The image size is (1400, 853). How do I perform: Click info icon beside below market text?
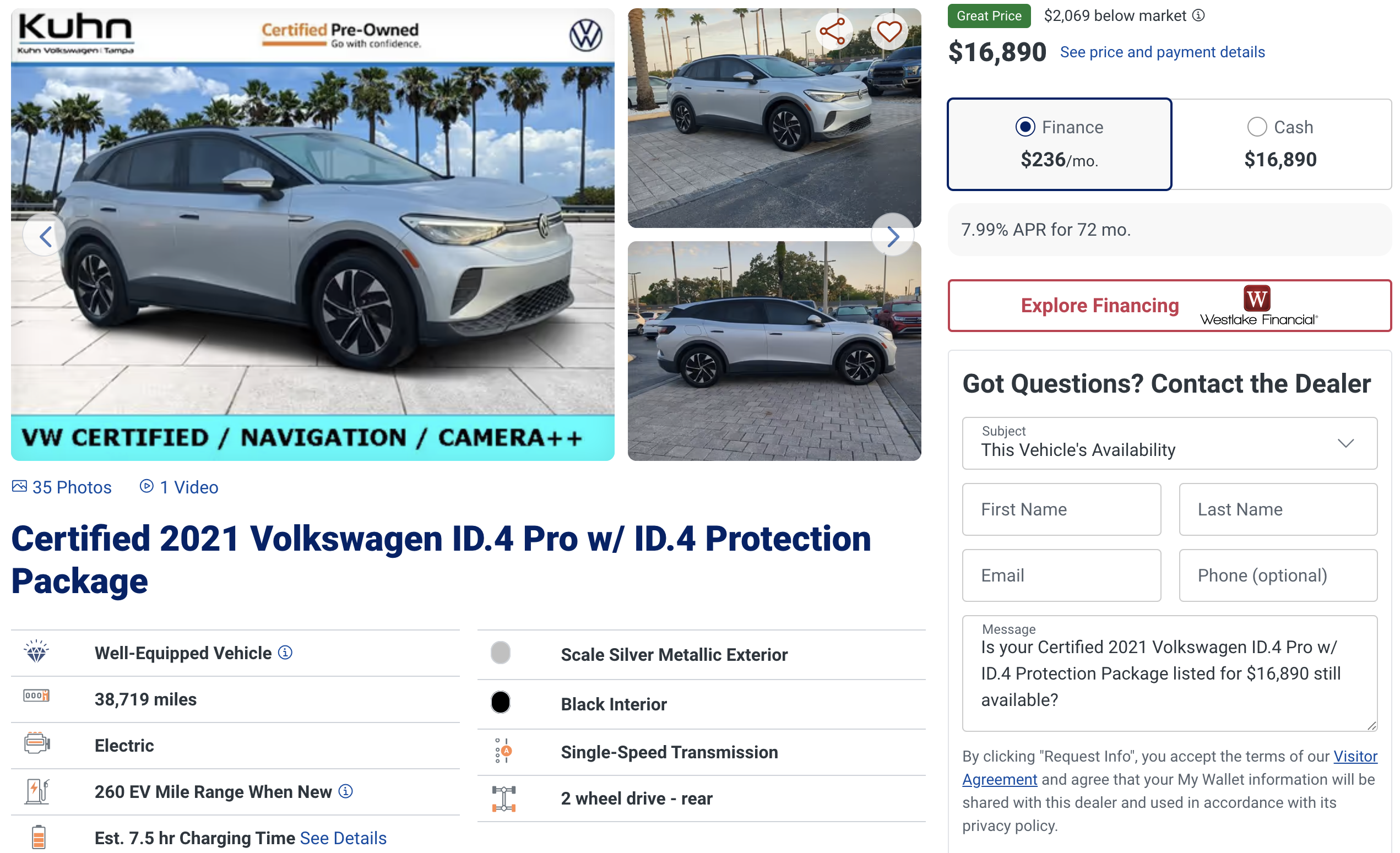coord(1198,15)
